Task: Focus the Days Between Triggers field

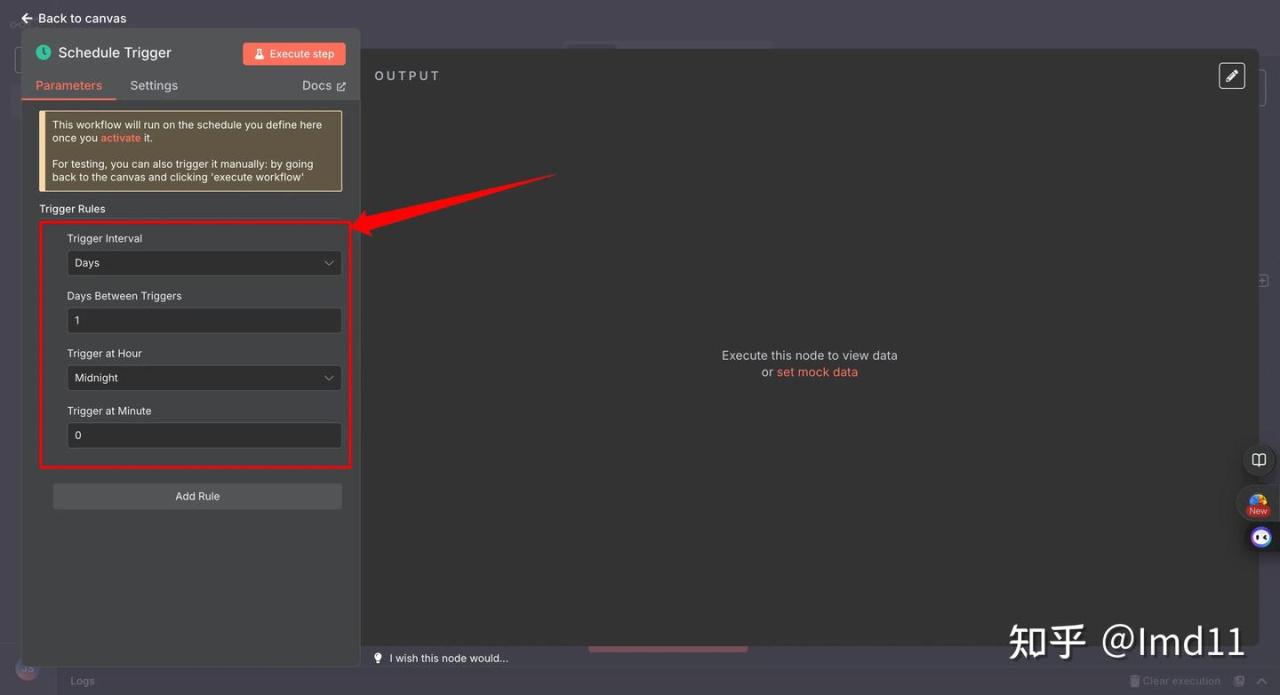Action: pos(204,321)
